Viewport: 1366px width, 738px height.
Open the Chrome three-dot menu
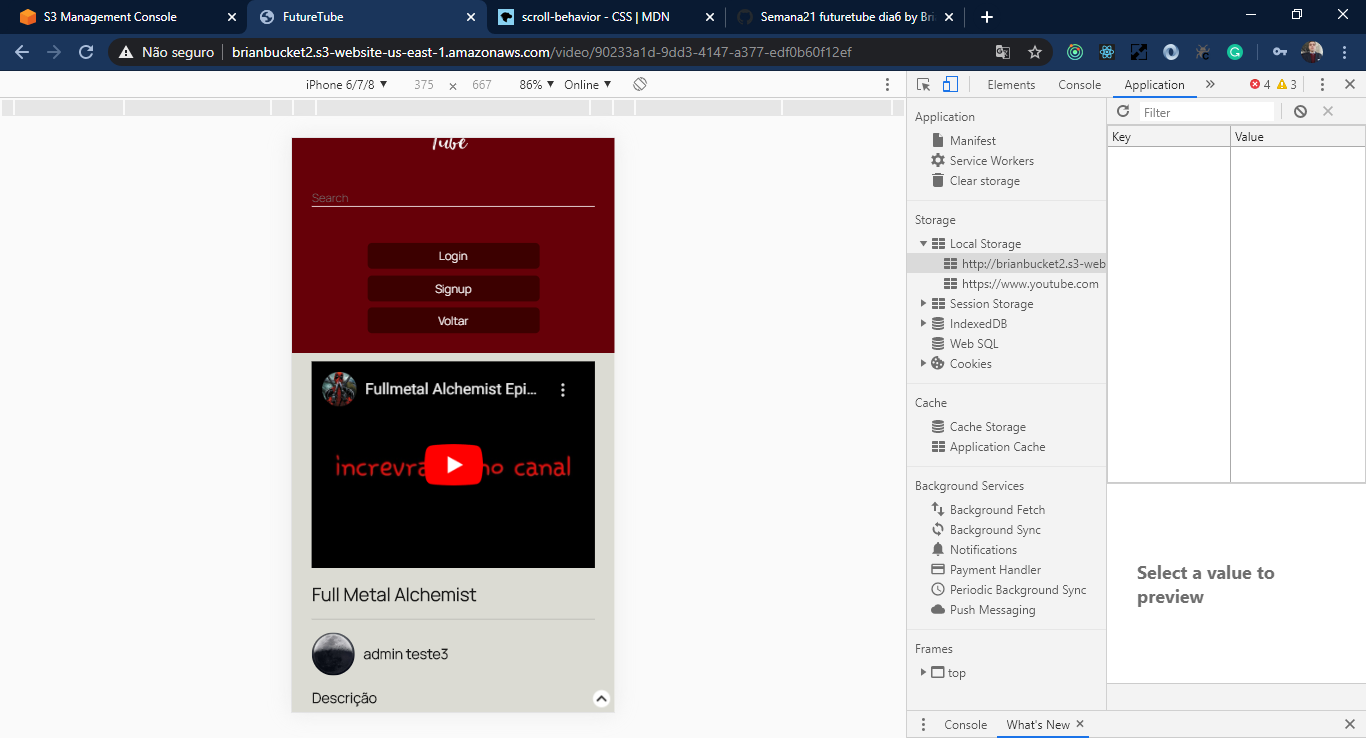[1344, 52]
